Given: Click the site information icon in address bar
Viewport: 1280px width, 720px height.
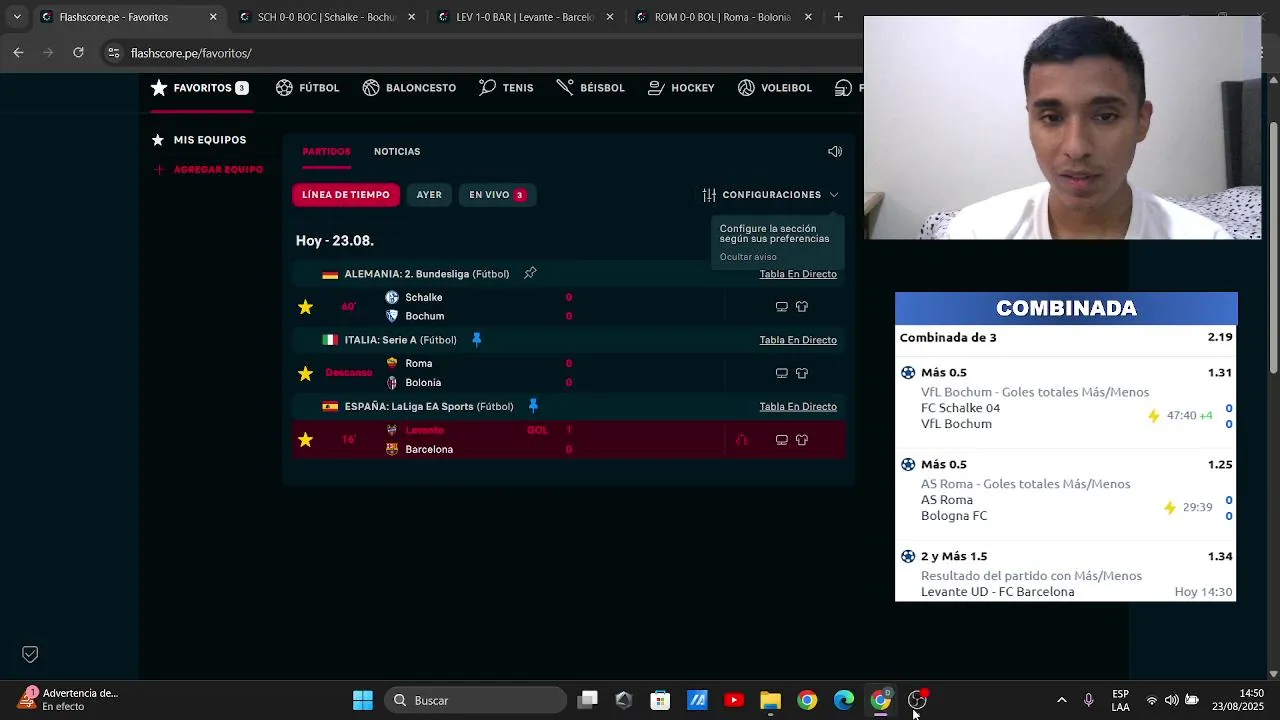Looking at the screenshot, I should pyautogui.click(x=114, y=53).
